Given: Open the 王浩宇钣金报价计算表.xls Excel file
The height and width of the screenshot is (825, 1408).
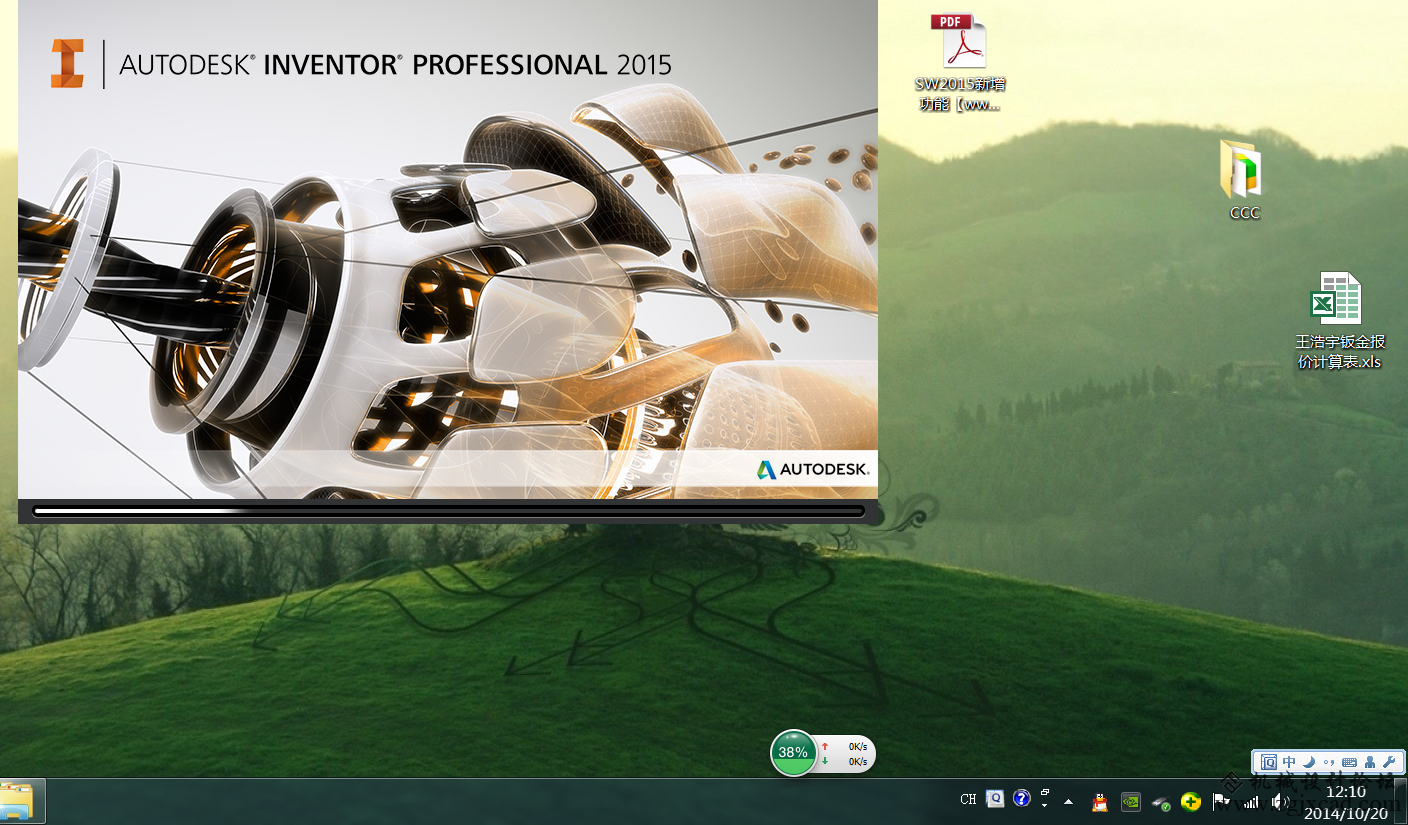Looking at the screenshot, I should (x=1339, y=320).
